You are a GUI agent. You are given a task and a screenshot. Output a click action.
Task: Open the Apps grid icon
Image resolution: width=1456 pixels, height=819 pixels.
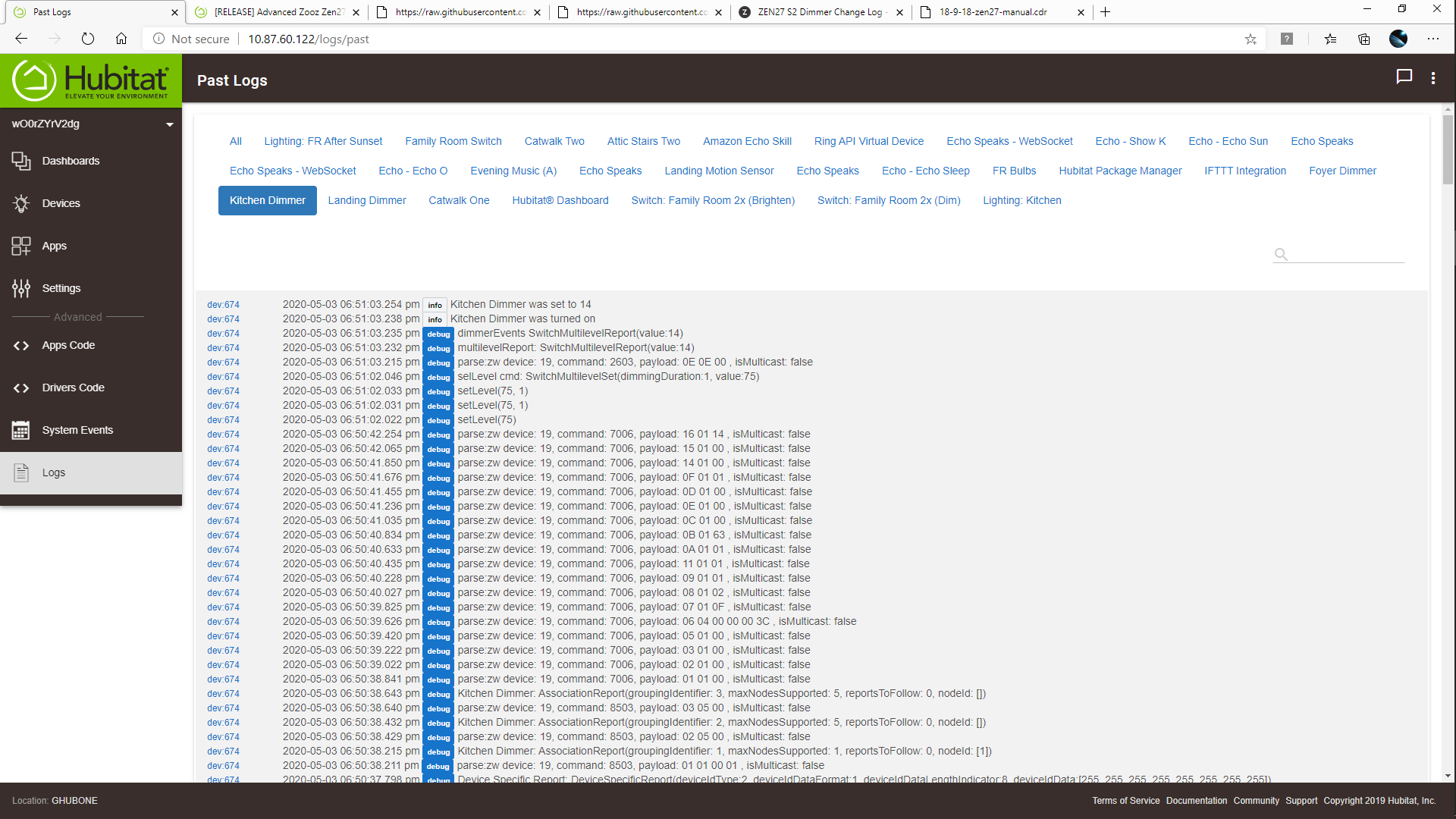(x=21, y=246)
